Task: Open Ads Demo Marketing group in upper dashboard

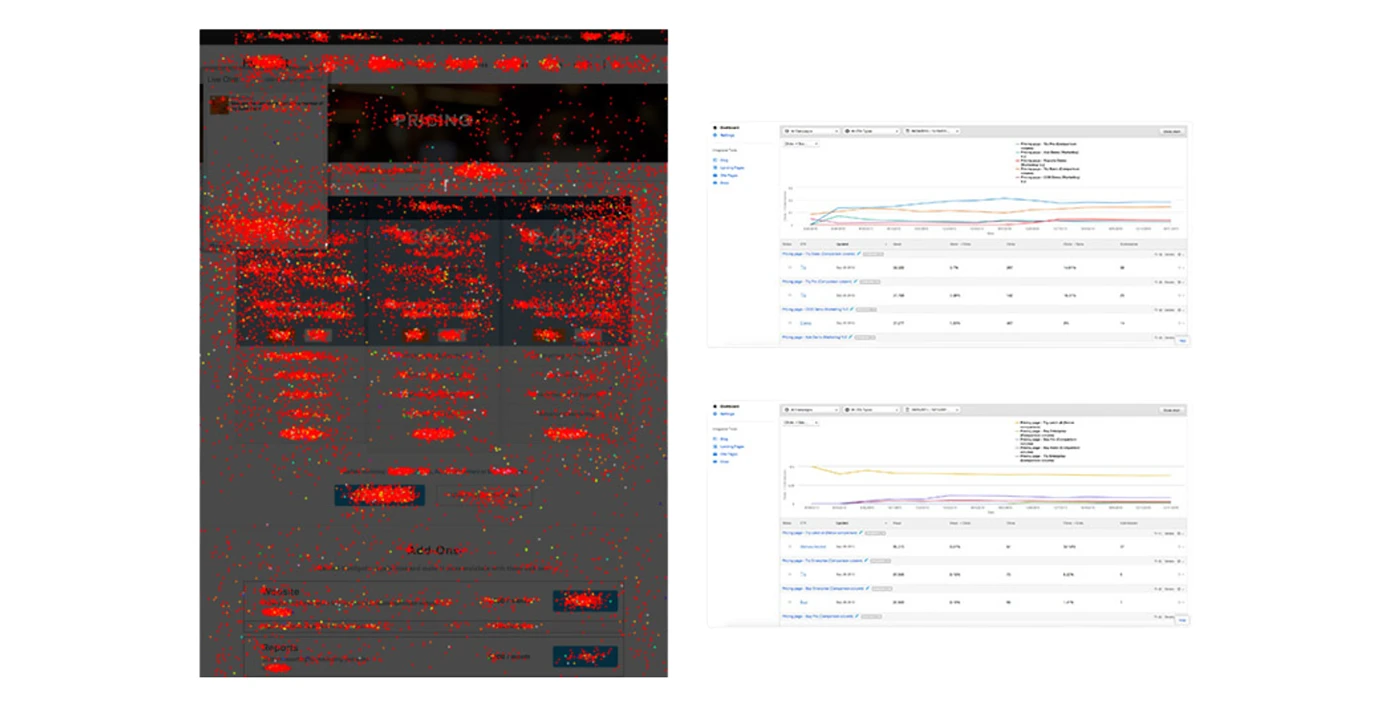Action: (814, 337)
